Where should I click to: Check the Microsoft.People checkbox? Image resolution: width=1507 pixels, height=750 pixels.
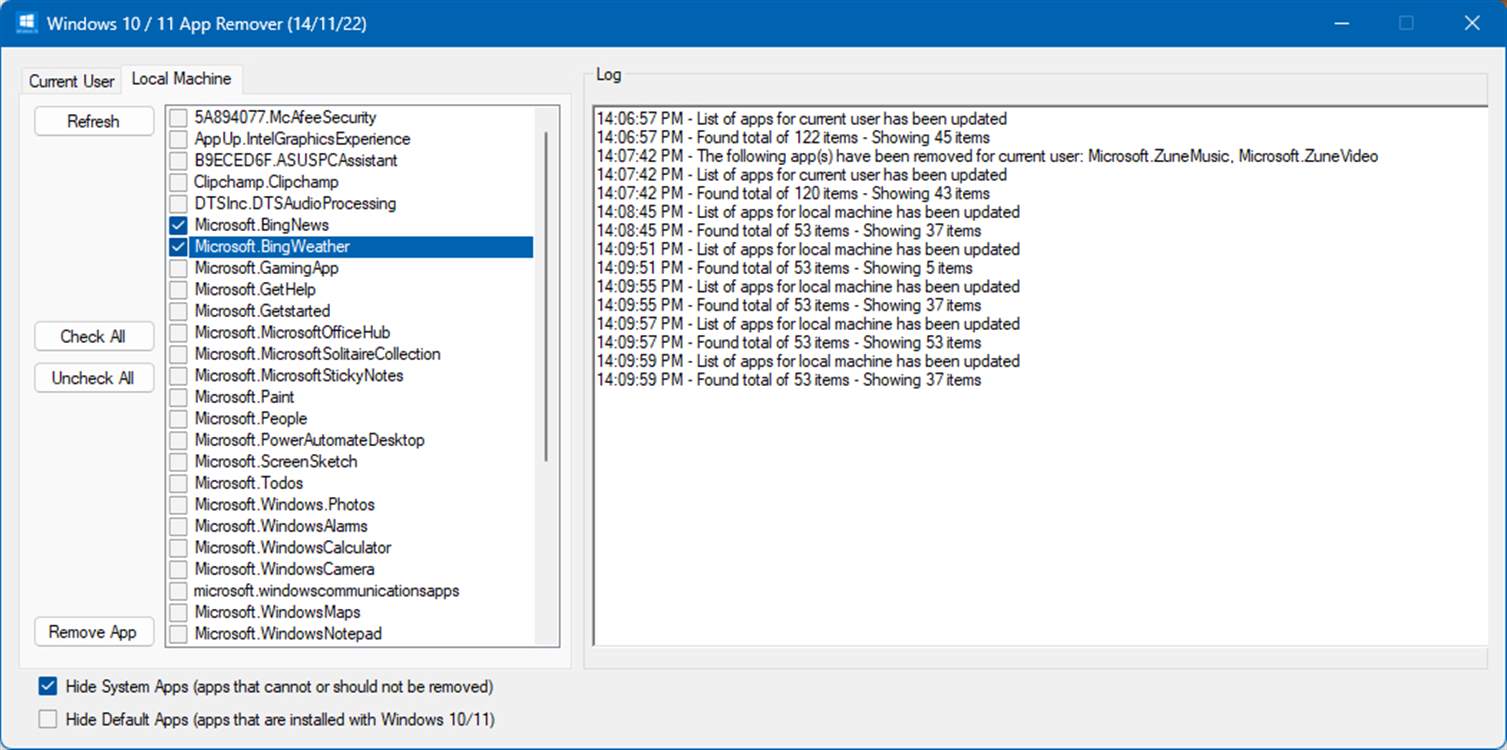point(178,418)
